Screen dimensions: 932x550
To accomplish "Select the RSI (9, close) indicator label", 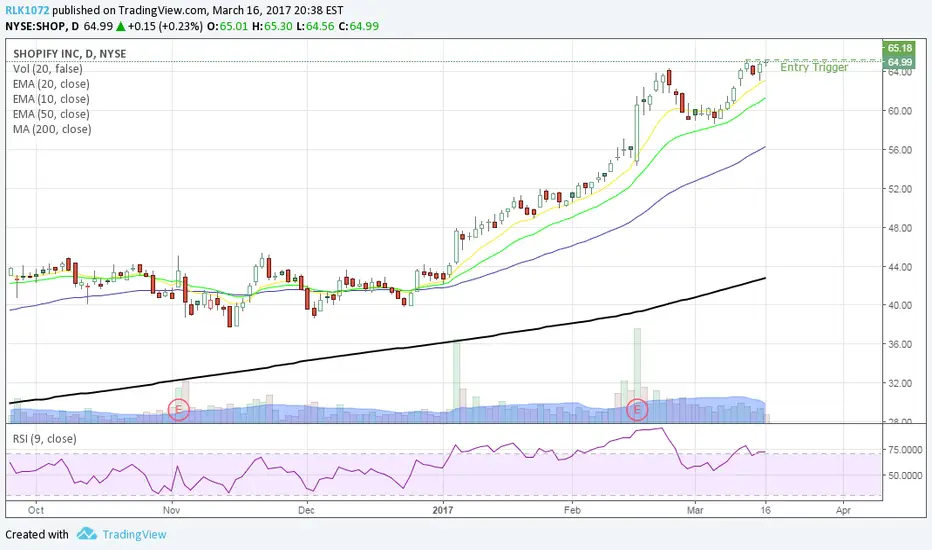I will tap(45, 439).
